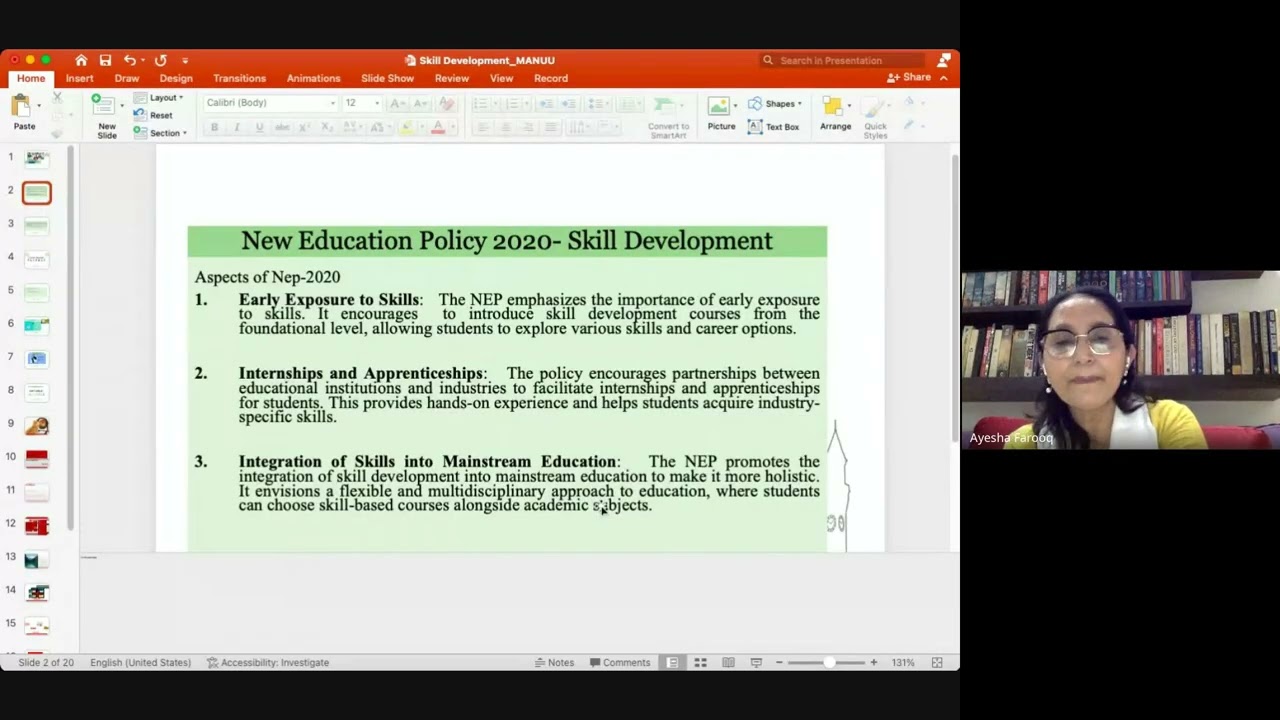Switch to the Draw tab
The height and width of the screenshot is (720, 1280).
pyautogui.click(x=127, y=78)
